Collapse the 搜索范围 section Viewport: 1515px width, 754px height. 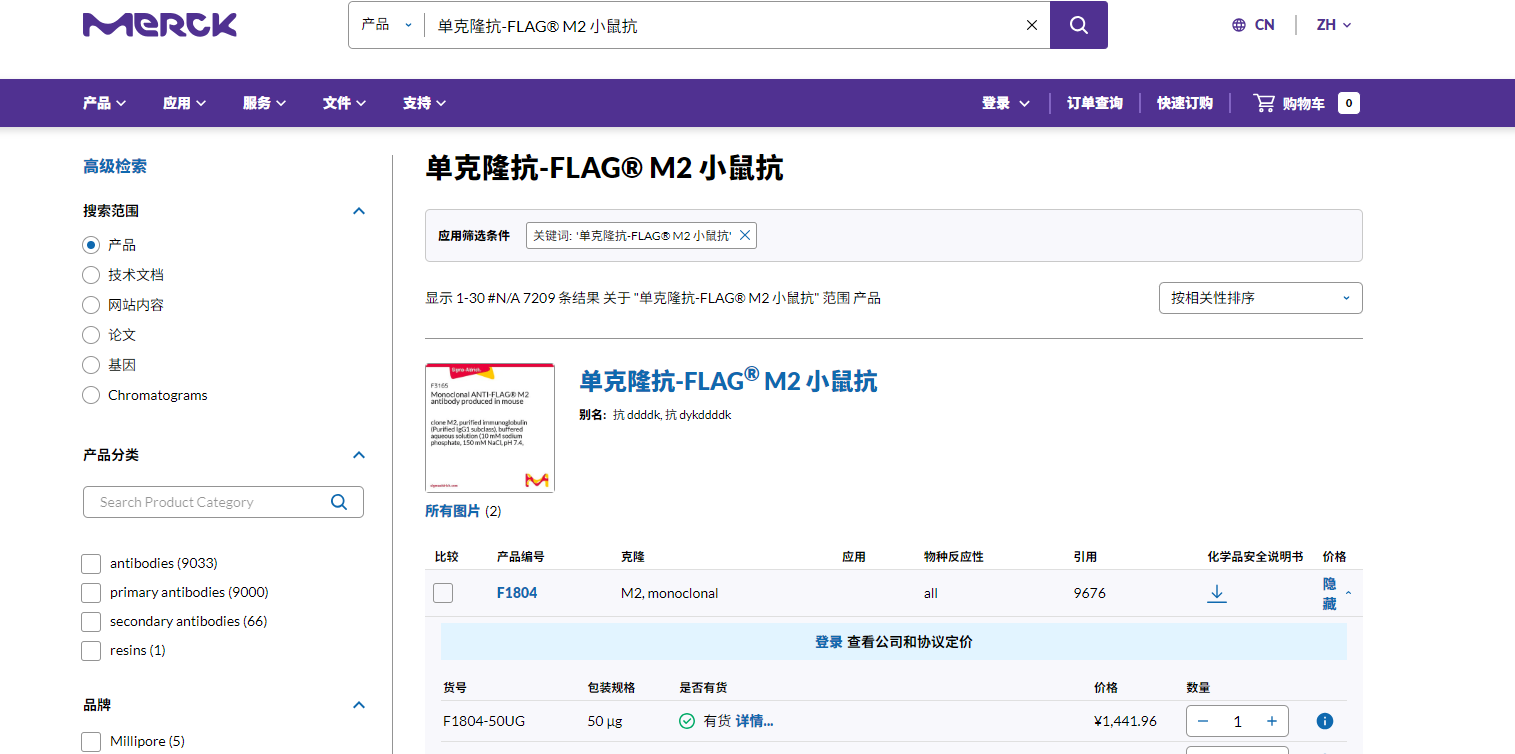click(359, 211)
